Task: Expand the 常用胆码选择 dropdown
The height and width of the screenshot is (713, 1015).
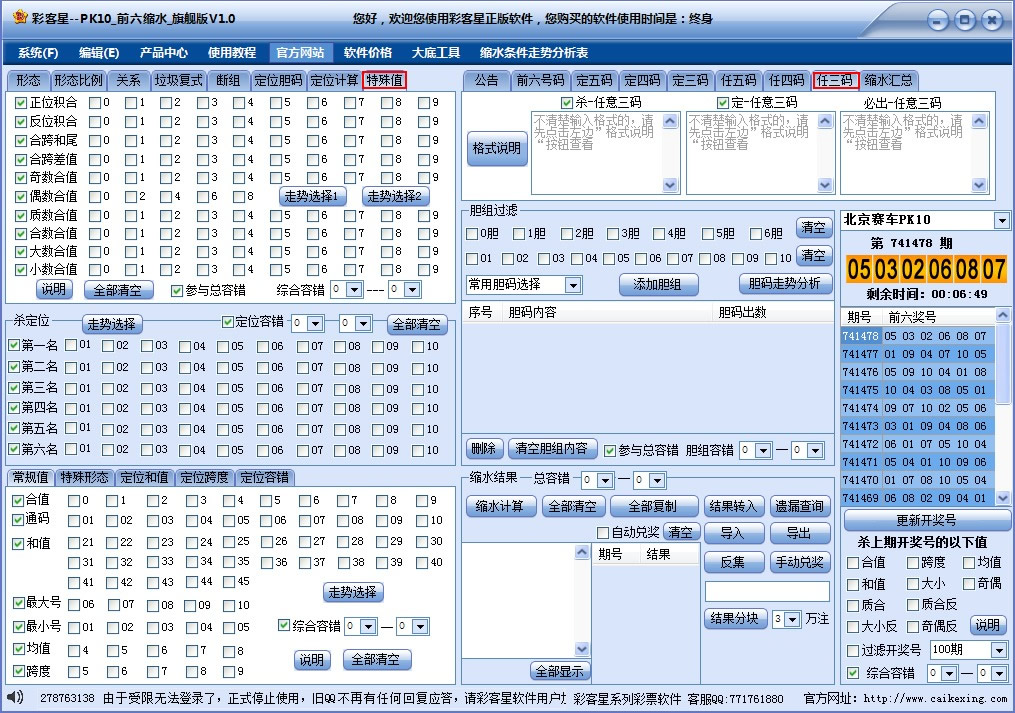Action: click(572, 285)
